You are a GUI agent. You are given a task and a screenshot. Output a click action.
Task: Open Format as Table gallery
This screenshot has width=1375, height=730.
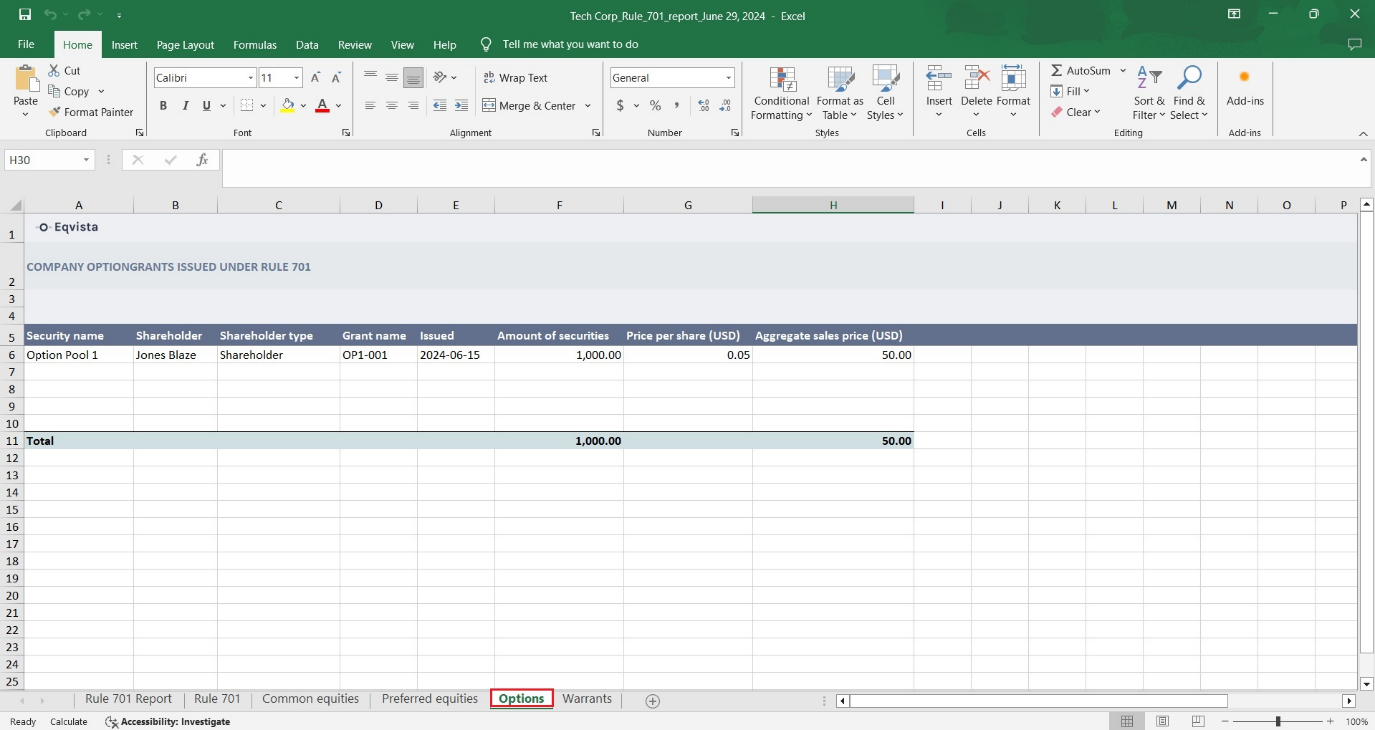840,94
